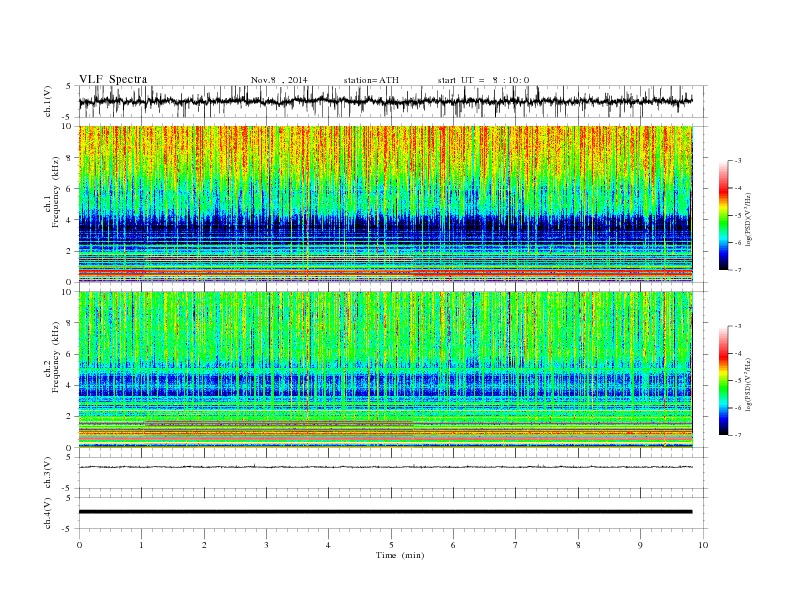Click the ch.3 voltage trace line
Viewport: 792px width, 612px height.
pyautogui.click(x=386, y=467)
